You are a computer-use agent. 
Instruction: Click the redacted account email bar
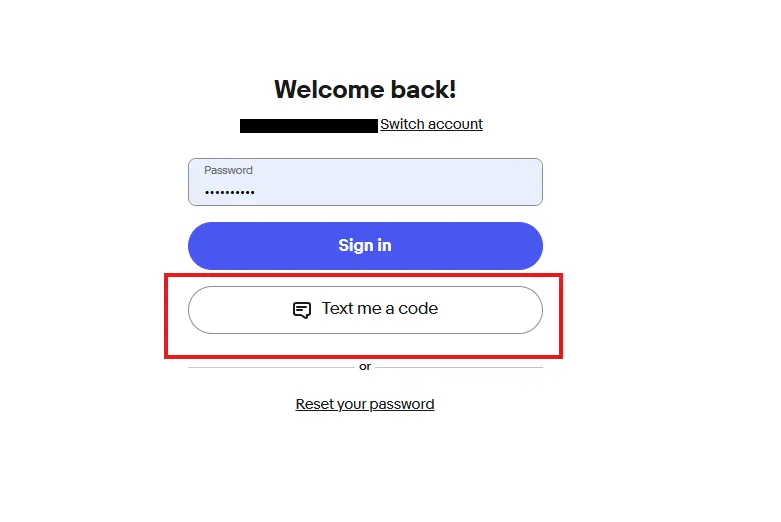309,126
